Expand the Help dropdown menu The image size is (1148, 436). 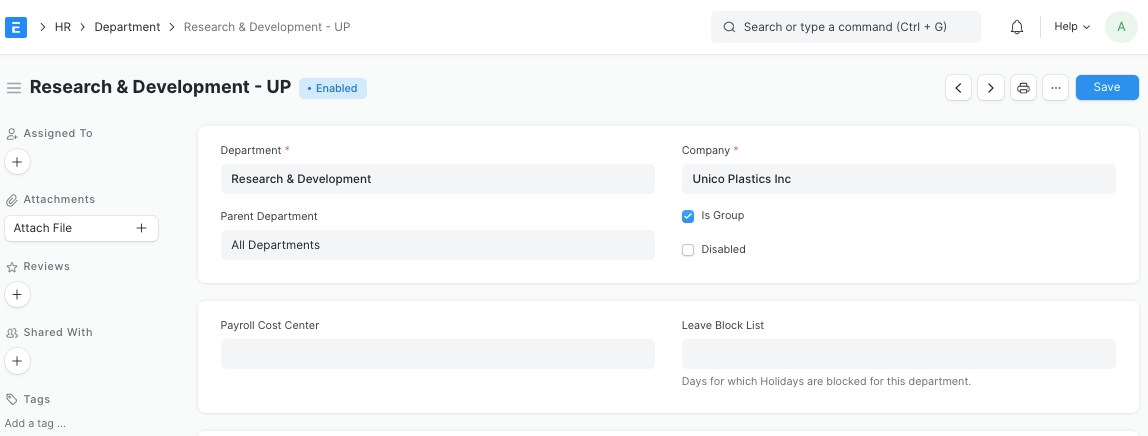1072,27
